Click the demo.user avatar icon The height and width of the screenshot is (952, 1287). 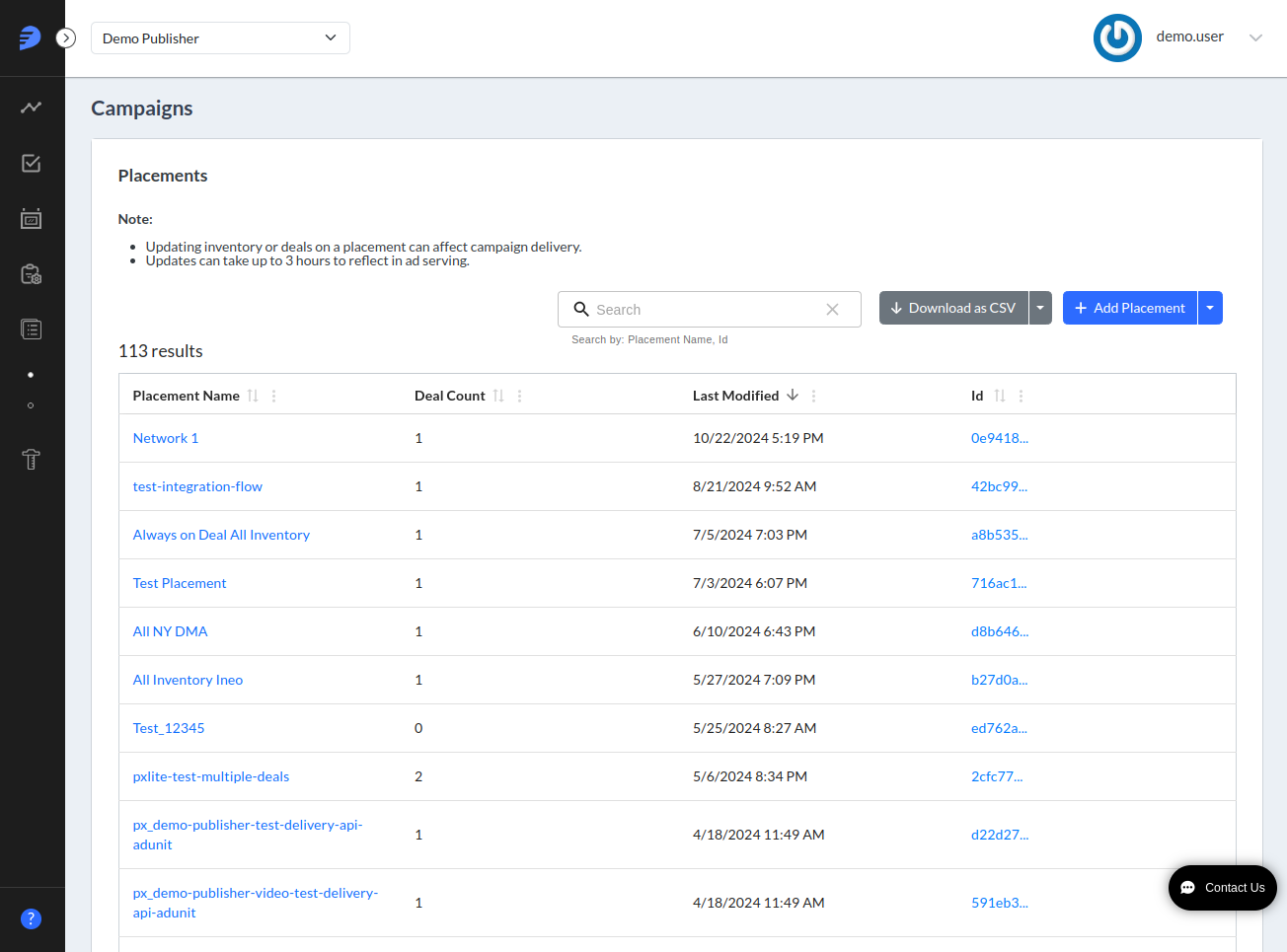[x=1117, y=37]
